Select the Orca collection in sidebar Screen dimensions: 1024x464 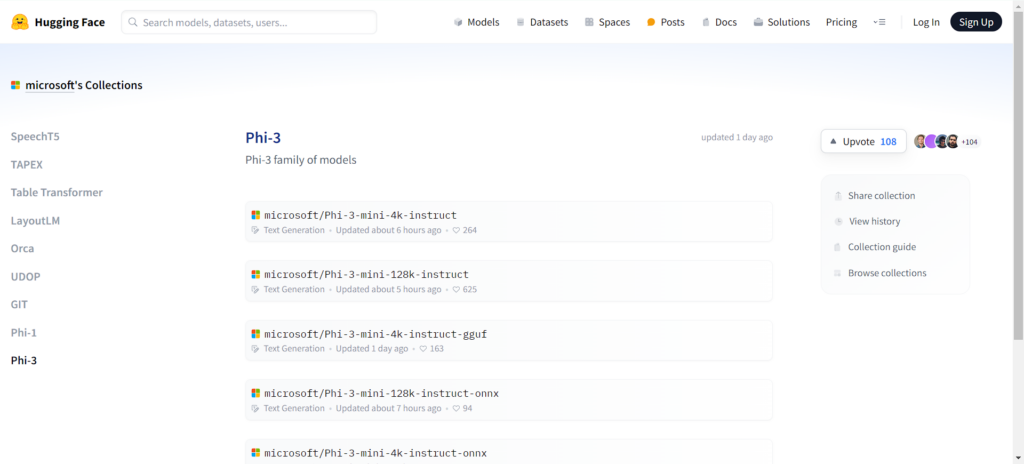point(23,248)
